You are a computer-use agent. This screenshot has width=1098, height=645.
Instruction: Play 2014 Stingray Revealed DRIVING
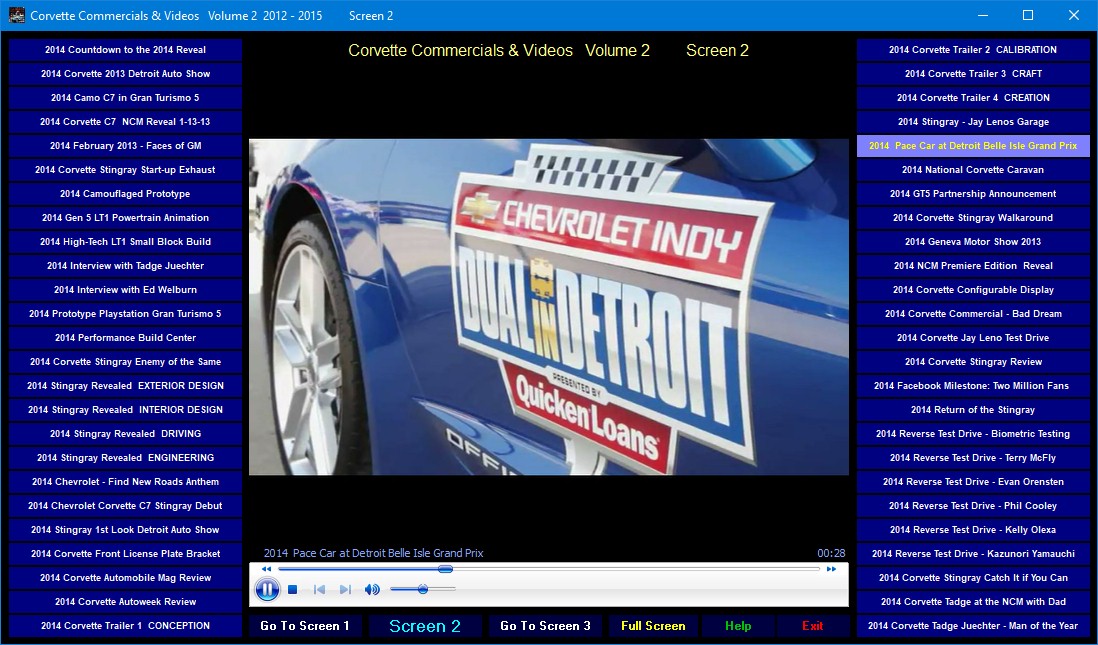coord(125,434)
